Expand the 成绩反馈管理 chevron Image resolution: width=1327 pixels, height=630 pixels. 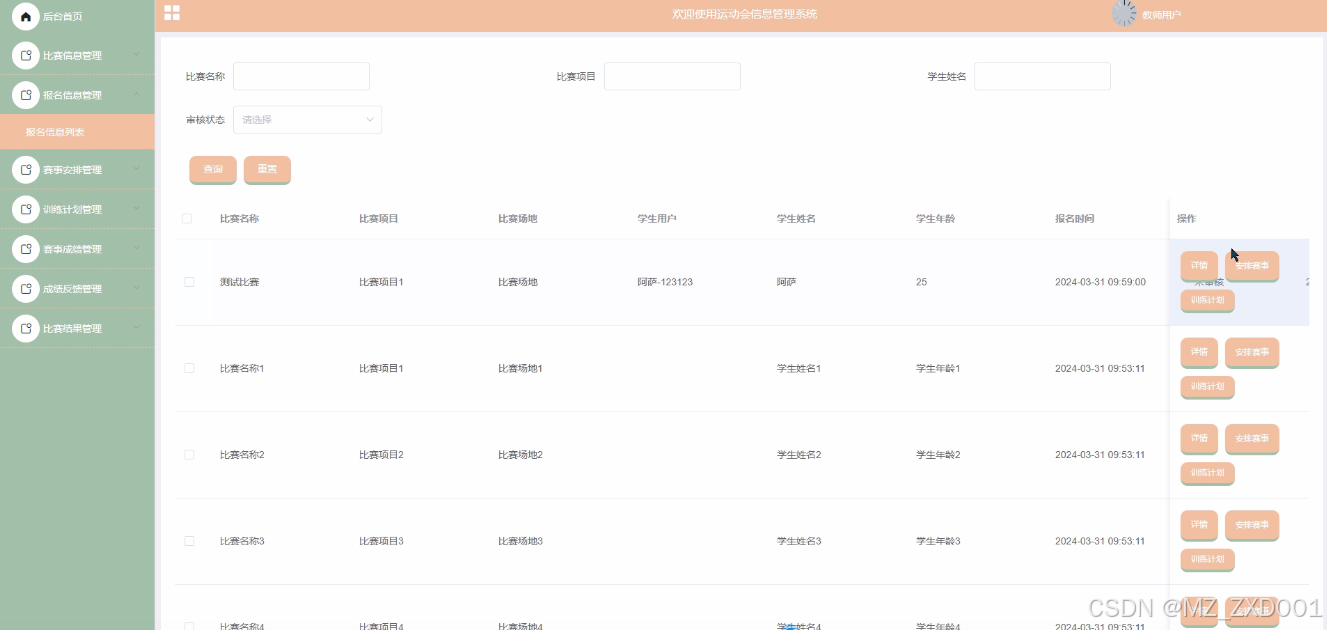[137, 288]
